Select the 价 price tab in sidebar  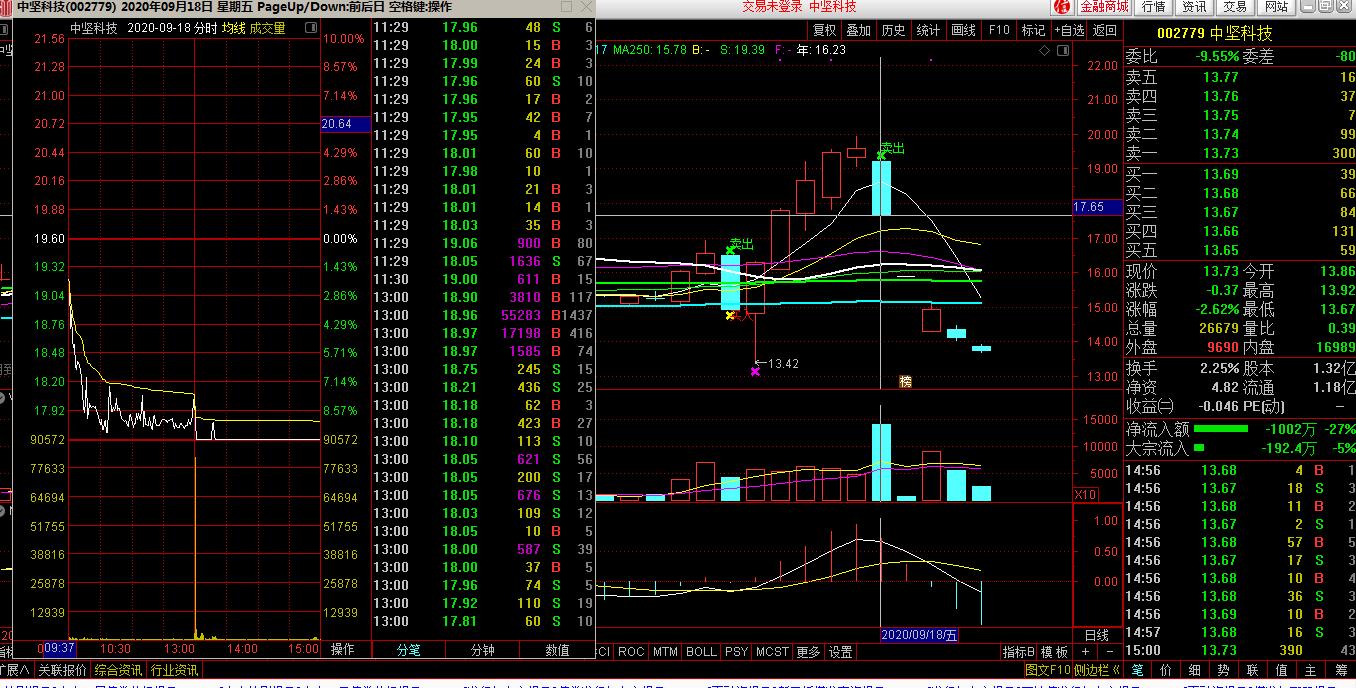coord(1166,669)
